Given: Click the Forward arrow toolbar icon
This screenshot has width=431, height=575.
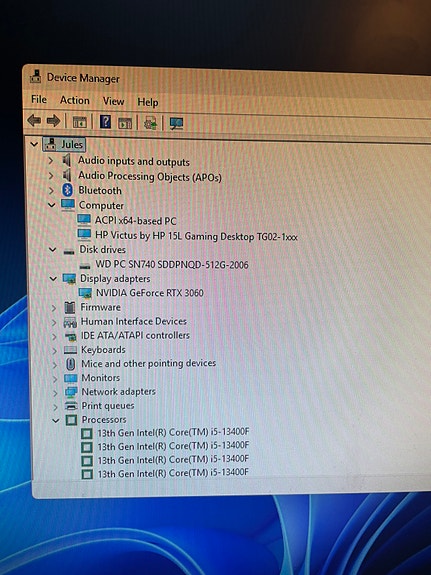Looking at the screenshot, I should 54,121.
